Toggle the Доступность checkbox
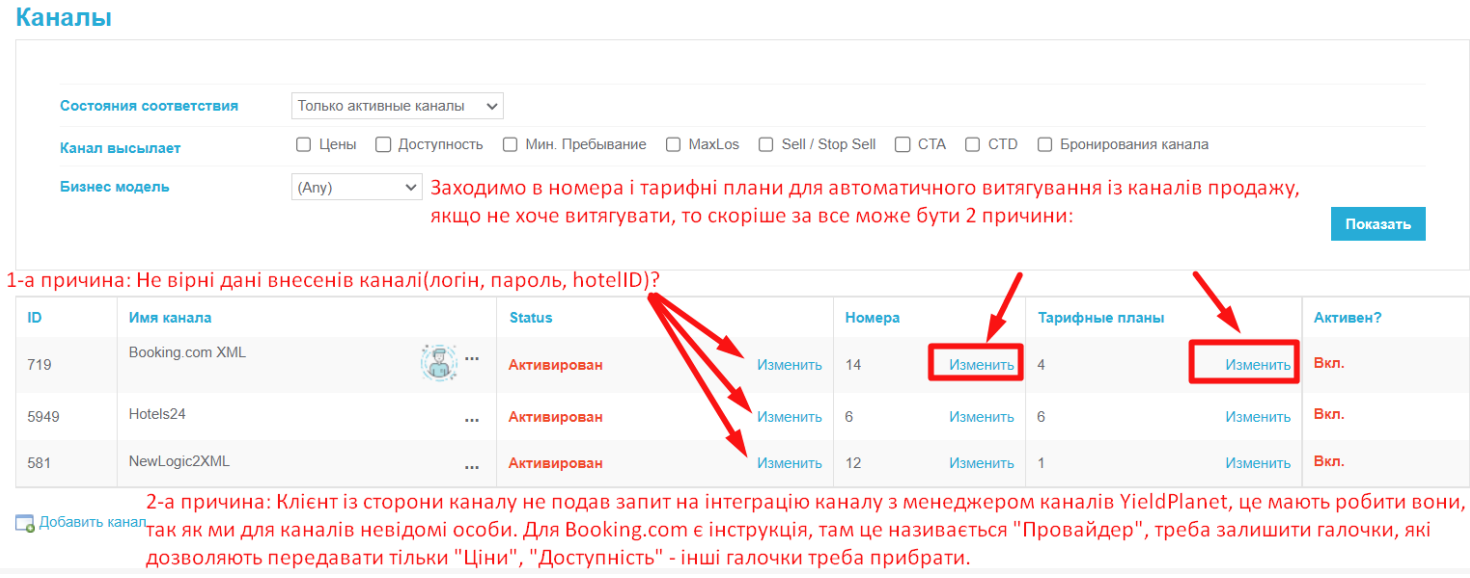1470x578 pixels. click(383, 144)
